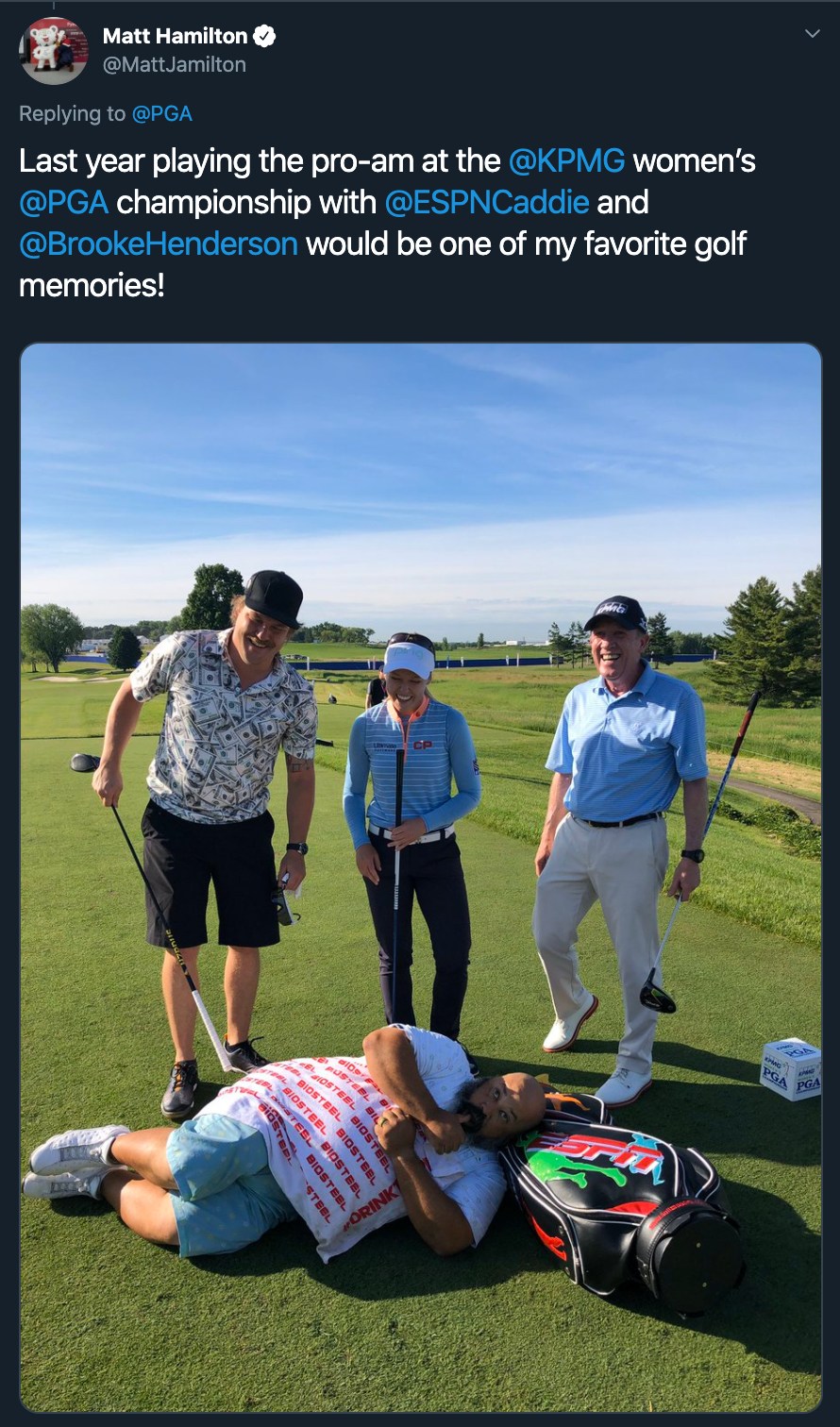Open @PGA in the Replying to line
840x1427 pixels.
pos(161,114)
